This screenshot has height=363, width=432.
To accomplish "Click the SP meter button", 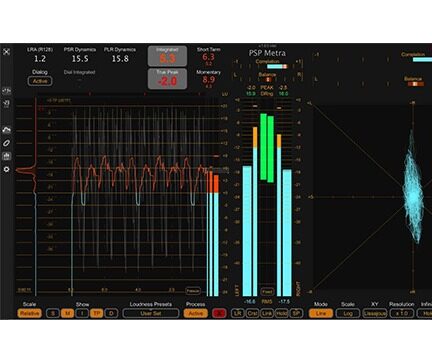I will point(296,313).
